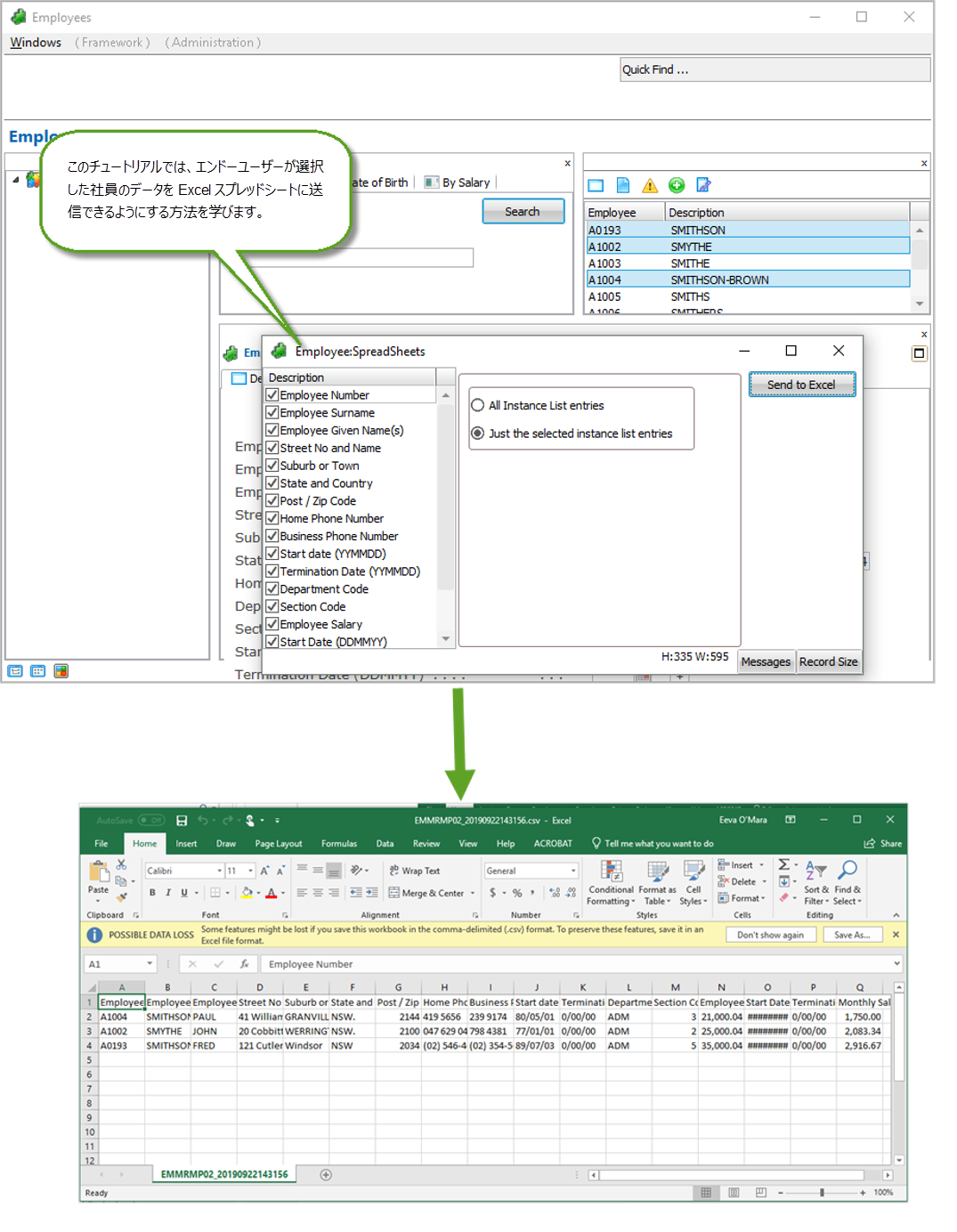957x1232 pixels.
Task: Uncheck the Employee Number checkbox
Action: 272,394
